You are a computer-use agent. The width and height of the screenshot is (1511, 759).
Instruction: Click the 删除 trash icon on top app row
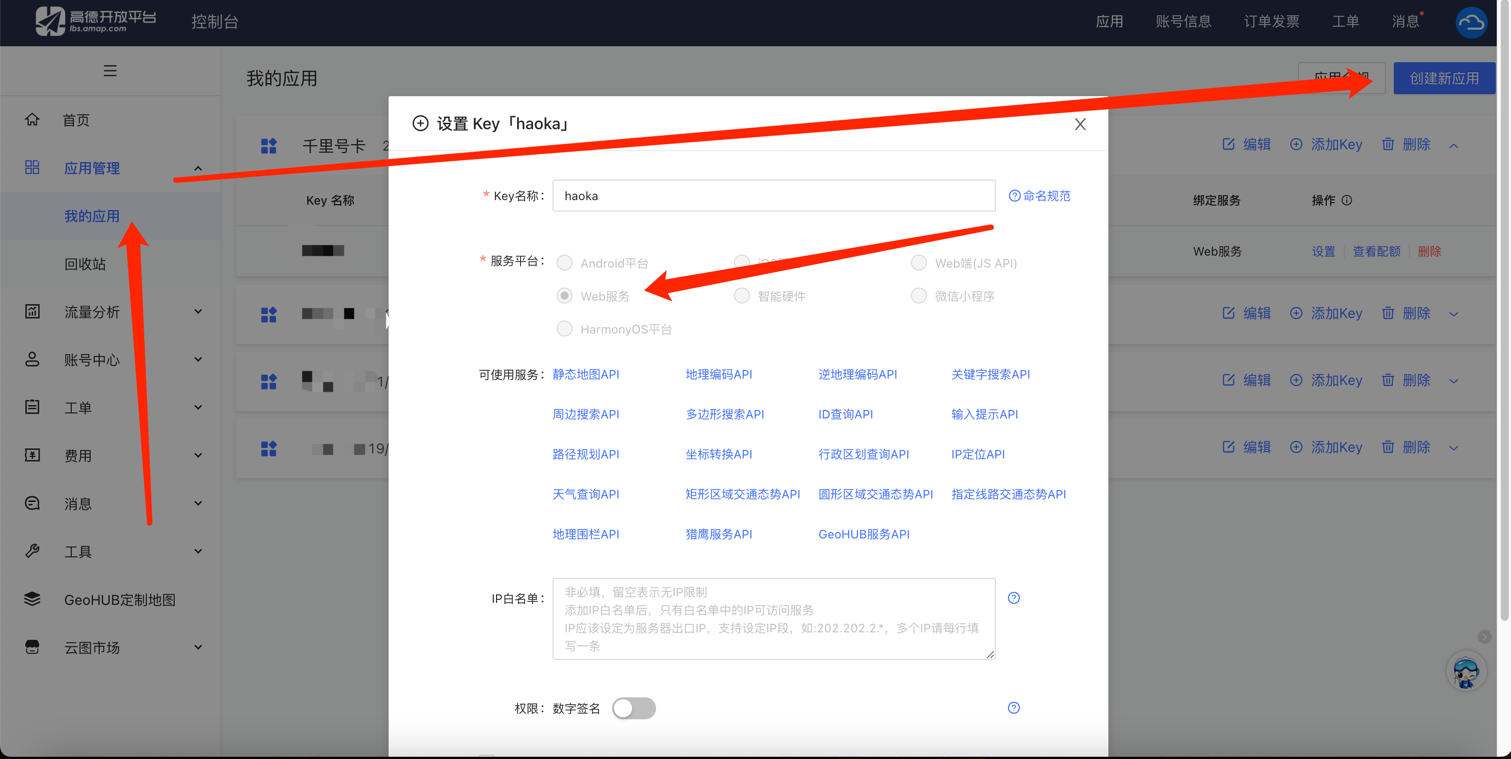click(x=1390, y=144)
